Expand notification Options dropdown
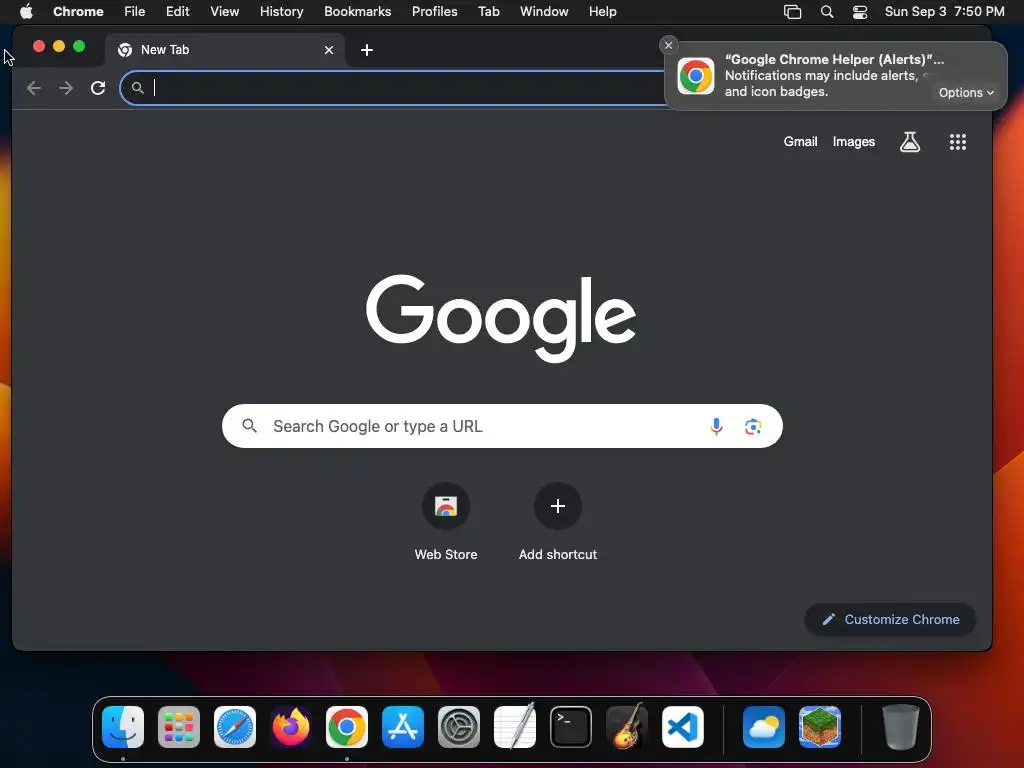The height and width of the screenshot is (768, 1024). coord(966,93)
